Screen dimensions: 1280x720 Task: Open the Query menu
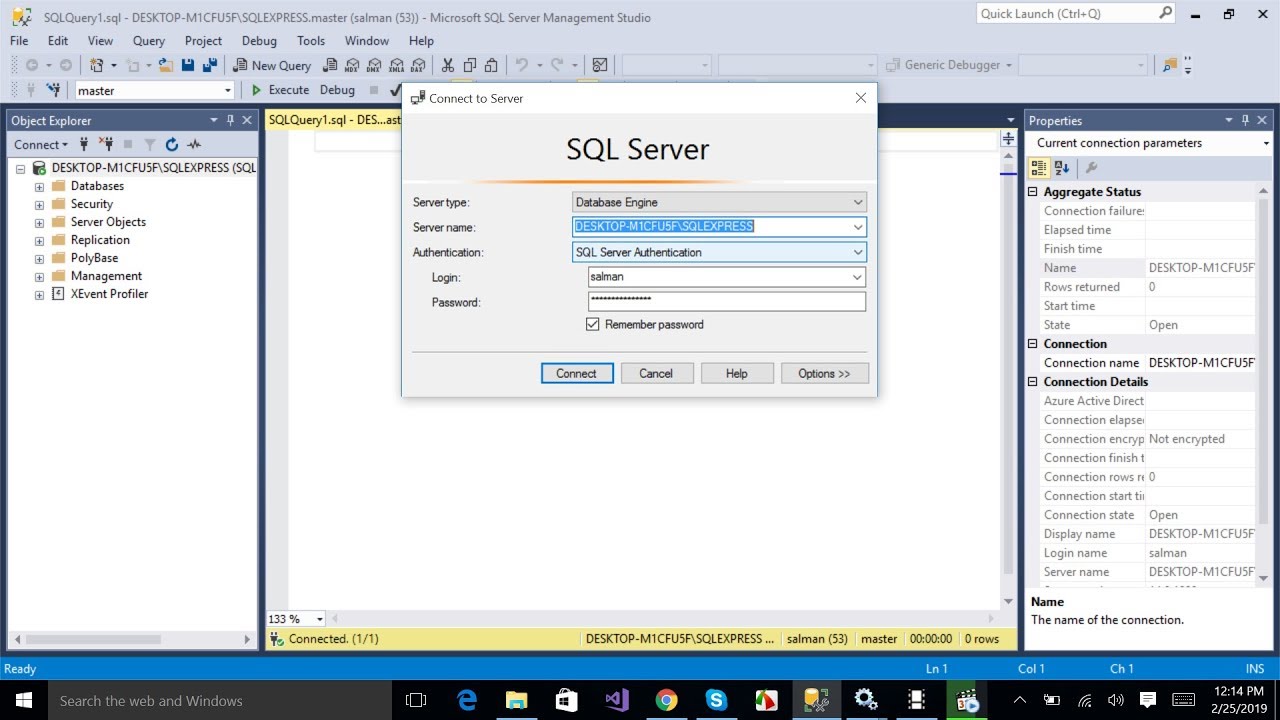pyautogui.click(x=149, y=41)
